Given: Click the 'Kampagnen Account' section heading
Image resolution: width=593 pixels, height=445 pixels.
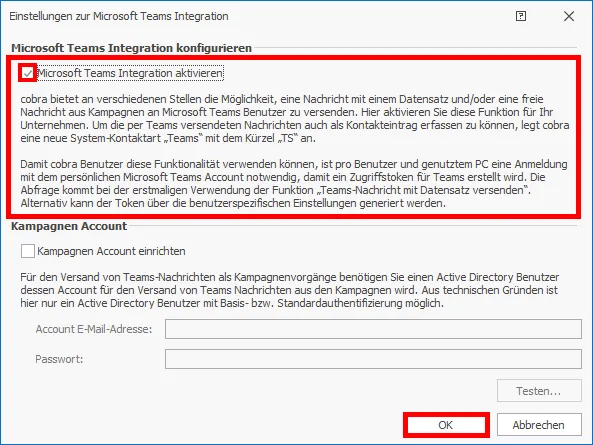Looking at the screenshot, I should (69, 226).
